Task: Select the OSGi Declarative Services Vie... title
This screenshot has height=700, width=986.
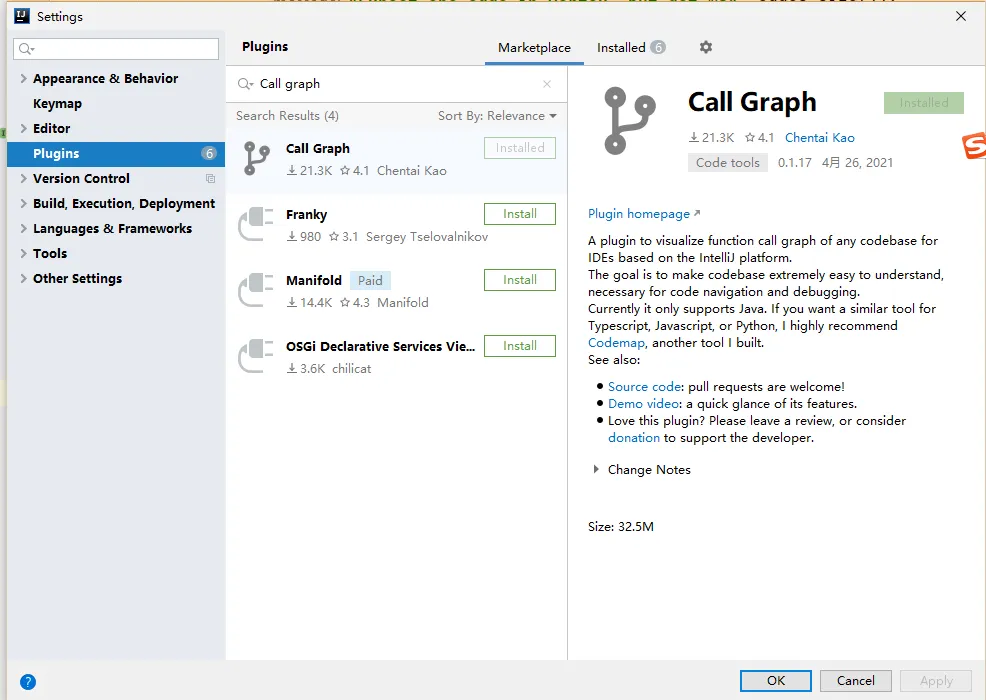Action: point(380,347)
